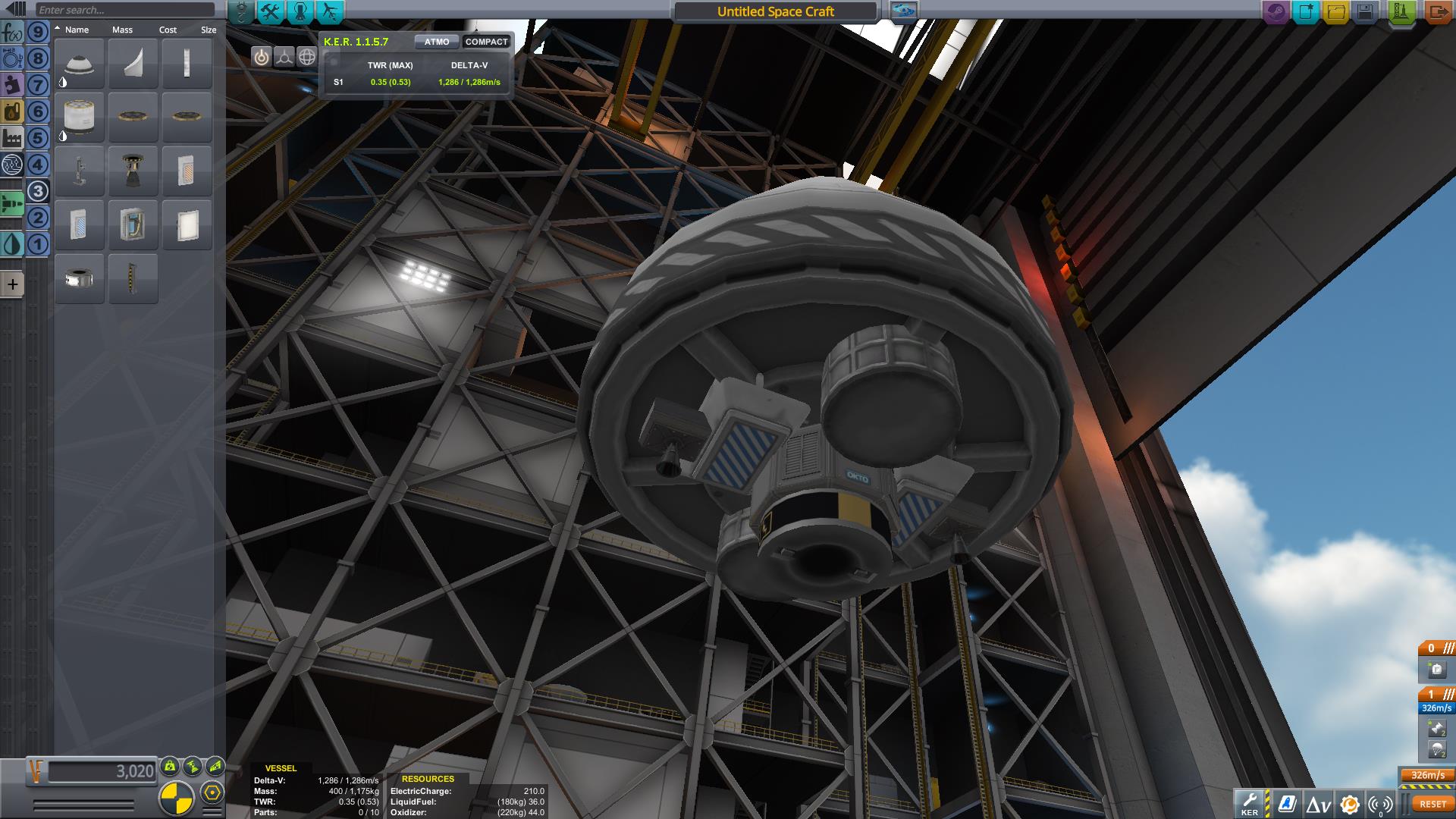Exit the editor with orange arrow

pyautogui.click(x=1438, y=11)
